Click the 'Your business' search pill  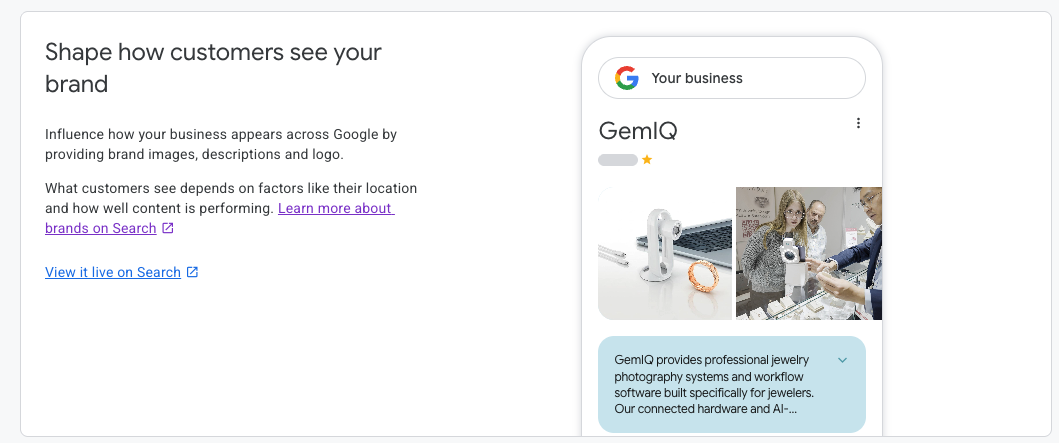[731, 78]
